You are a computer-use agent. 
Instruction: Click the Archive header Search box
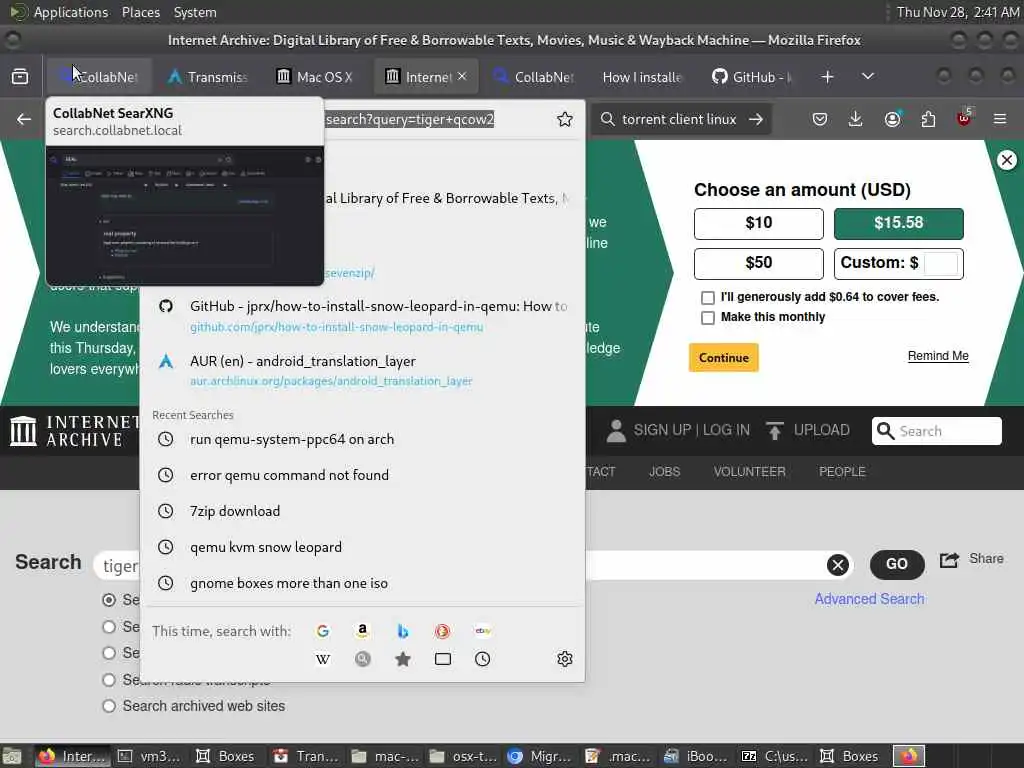click(x=936, y=431)
